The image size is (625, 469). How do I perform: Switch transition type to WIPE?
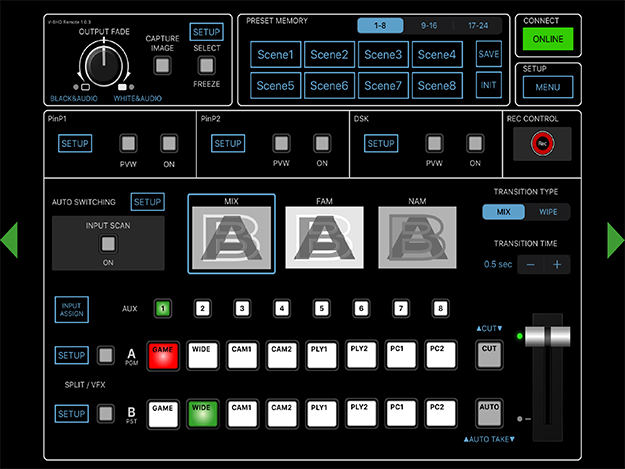point(548,212)
